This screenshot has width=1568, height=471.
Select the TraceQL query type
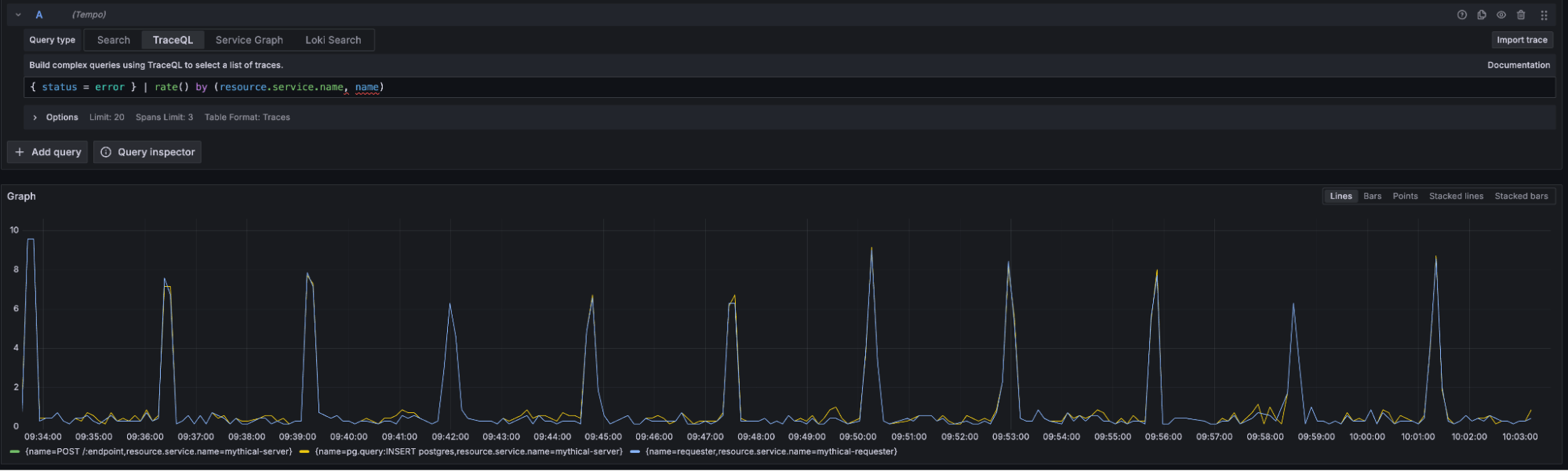coord(173,40)
